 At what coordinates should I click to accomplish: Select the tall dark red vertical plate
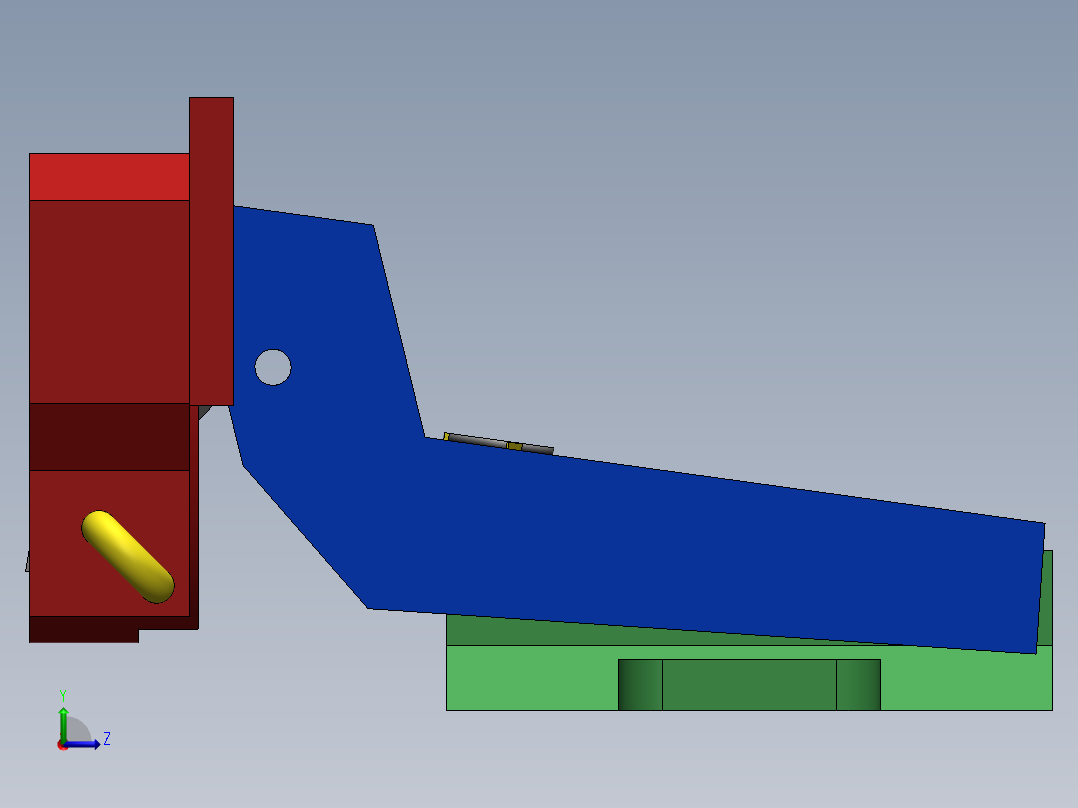212,251
